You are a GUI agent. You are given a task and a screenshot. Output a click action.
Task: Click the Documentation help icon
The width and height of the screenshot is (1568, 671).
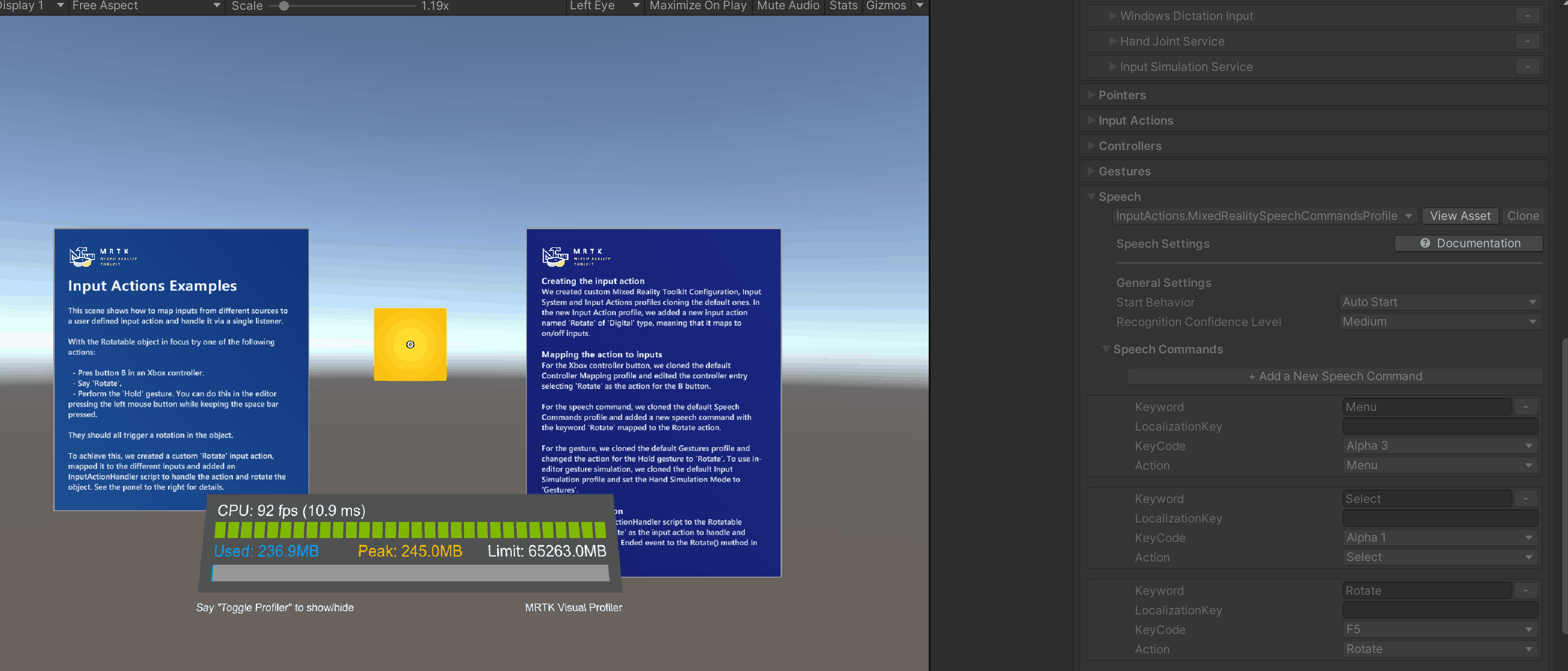1424,243
